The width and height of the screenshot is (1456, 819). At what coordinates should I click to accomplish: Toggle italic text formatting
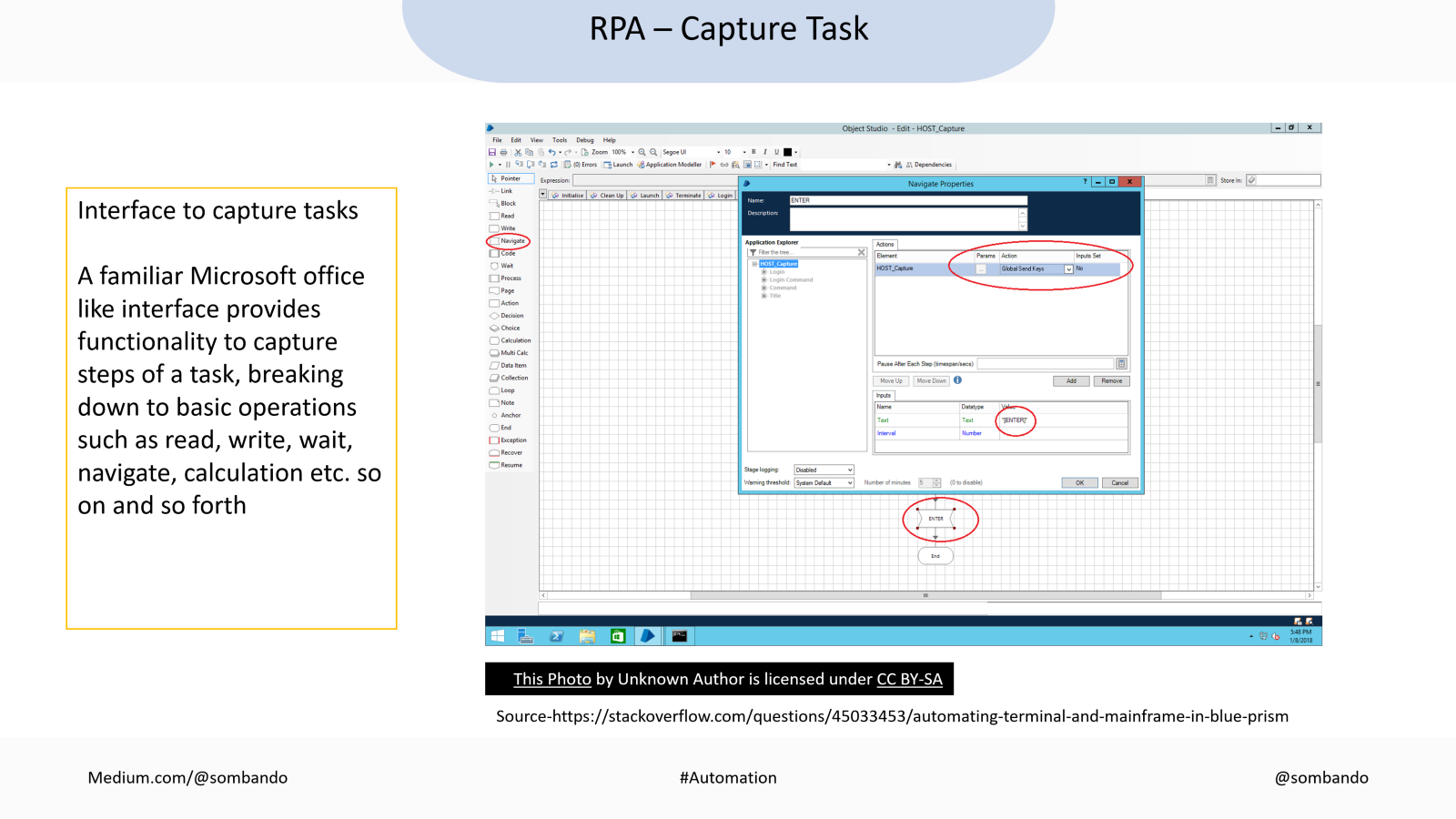point(765,152)
